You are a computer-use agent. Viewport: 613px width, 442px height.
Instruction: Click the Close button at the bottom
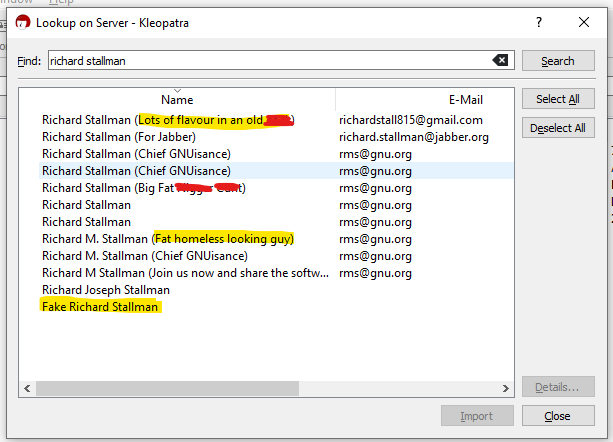(558, 416)
